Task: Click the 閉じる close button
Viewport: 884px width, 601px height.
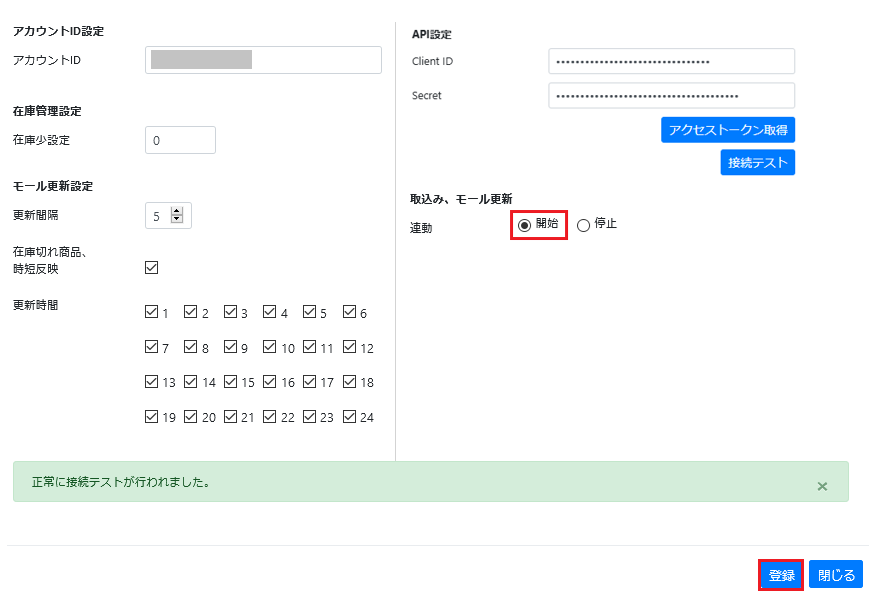Action: pos(836,575)
